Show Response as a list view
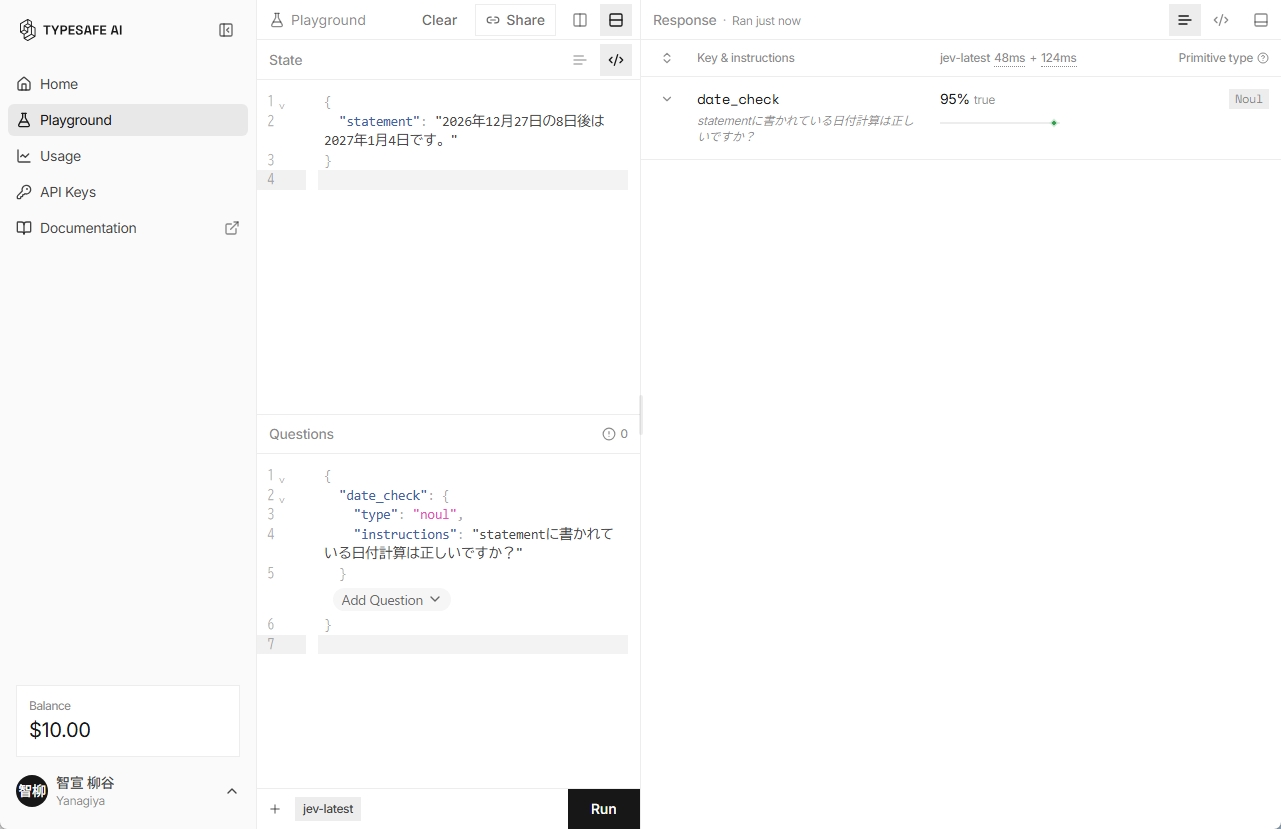 click(x=1185, y=20)
